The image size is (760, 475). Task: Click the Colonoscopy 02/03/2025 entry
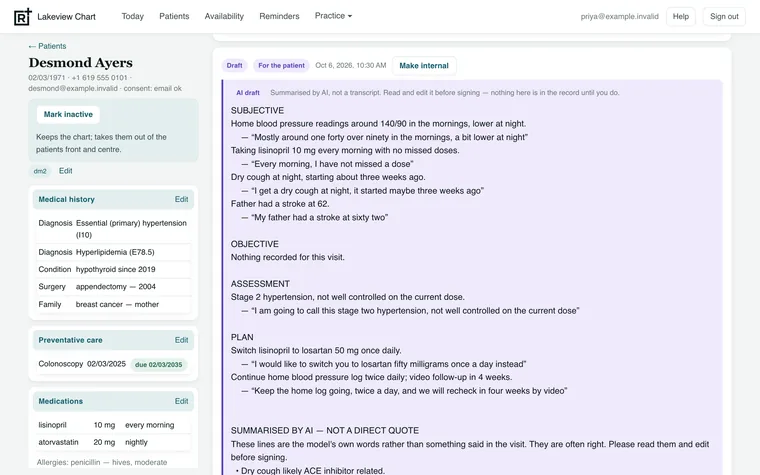point(82,364)
